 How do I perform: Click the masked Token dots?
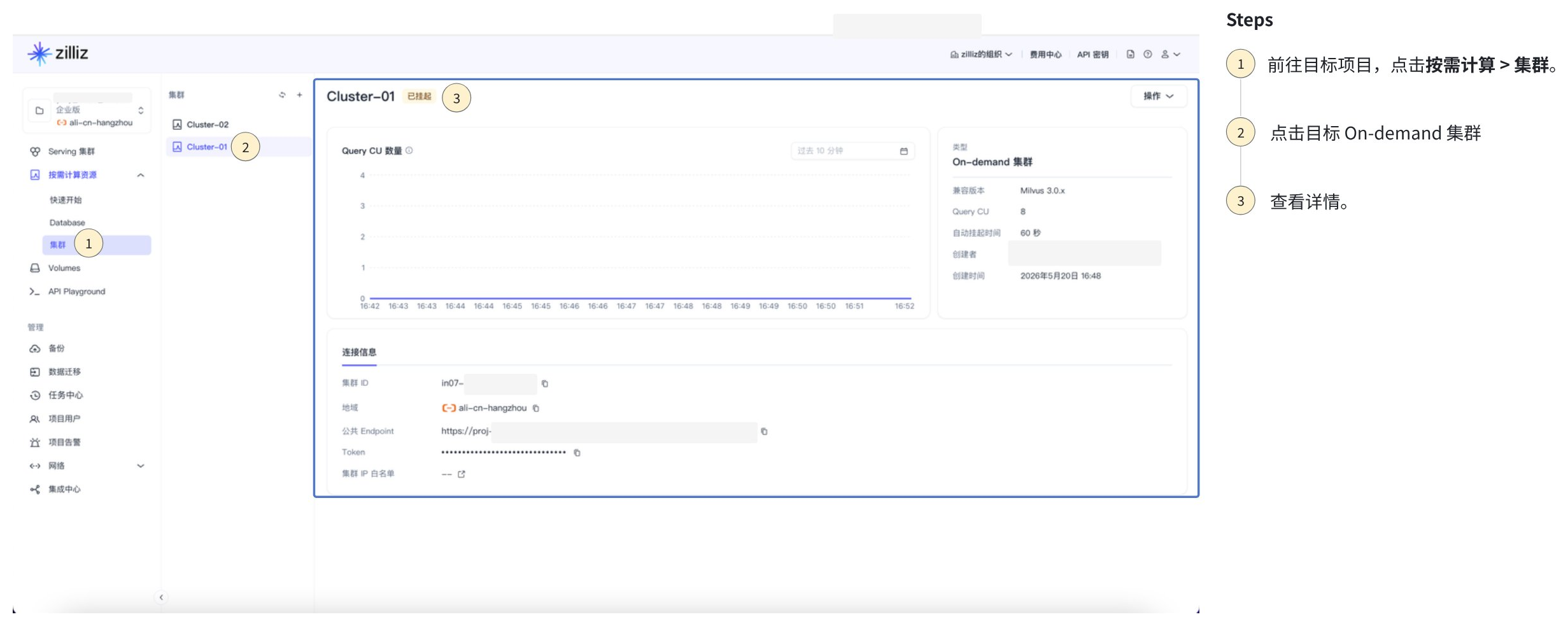[504, 452]
